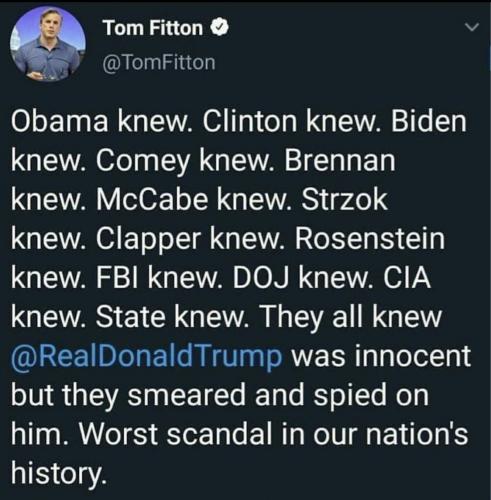Visit the @TomFitton handle

point(159,63)
